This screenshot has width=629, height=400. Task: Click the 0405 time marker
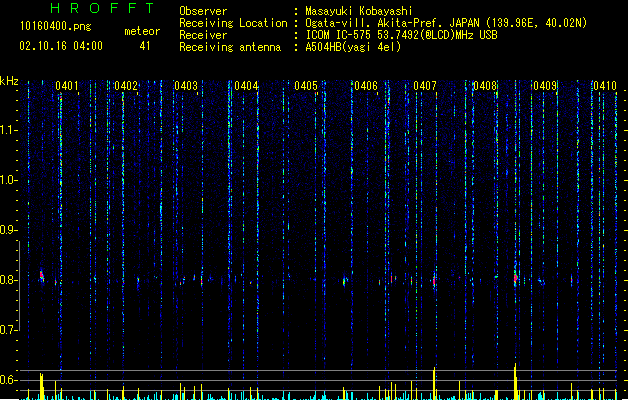tap(306, 86)
